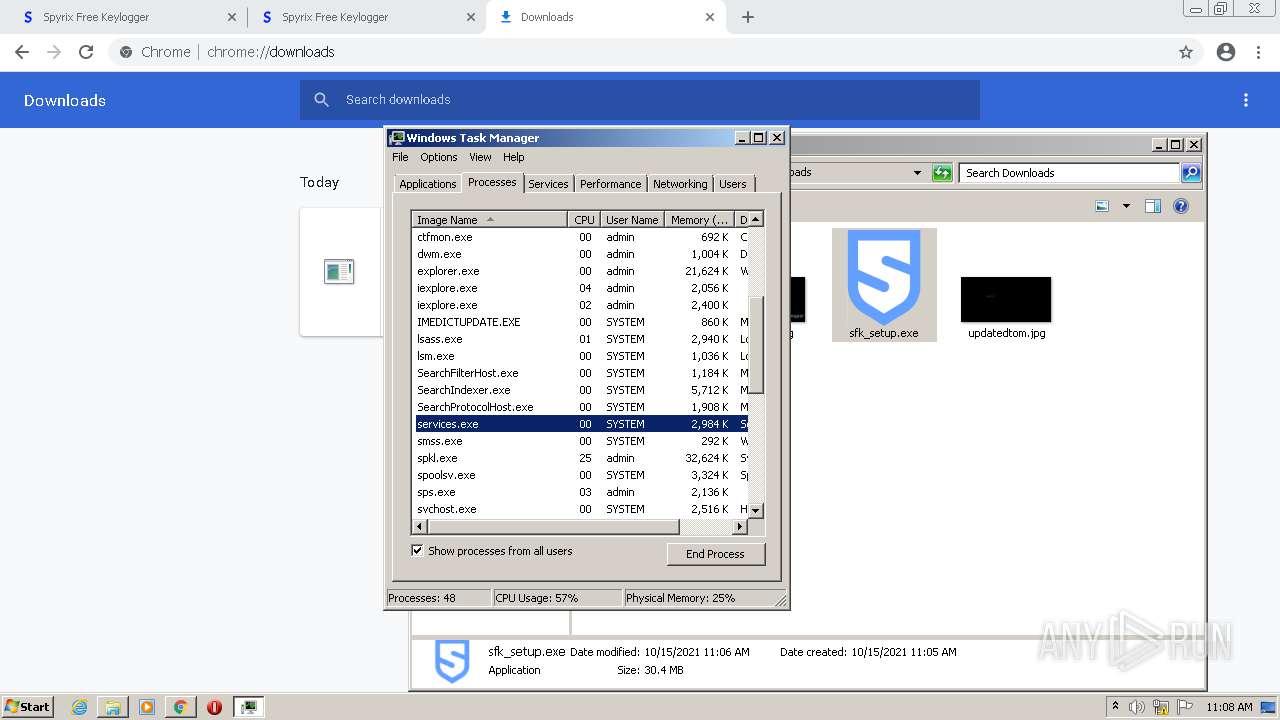Open Explorer help icon
1280x720 pixels.
coord(1181,206)
